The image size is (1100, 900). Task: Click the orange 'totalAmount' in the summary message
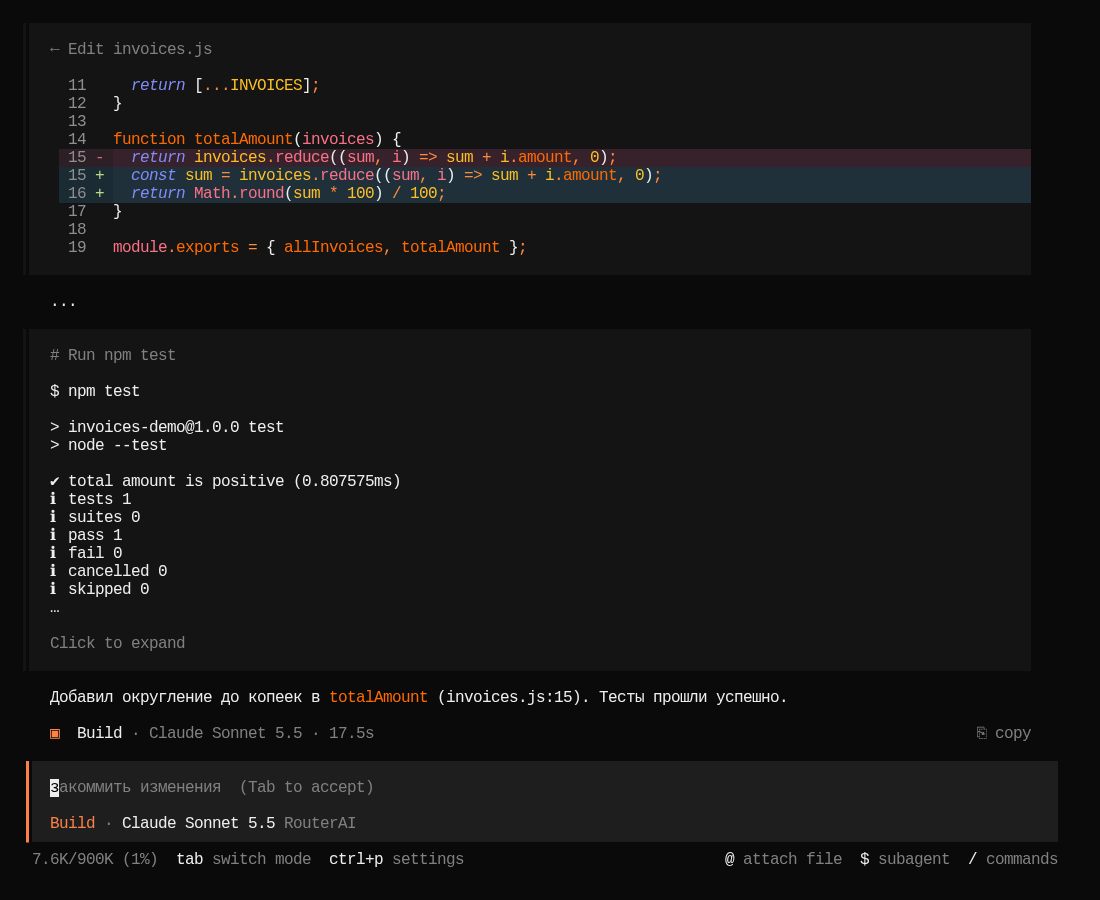tap(378, 697)
